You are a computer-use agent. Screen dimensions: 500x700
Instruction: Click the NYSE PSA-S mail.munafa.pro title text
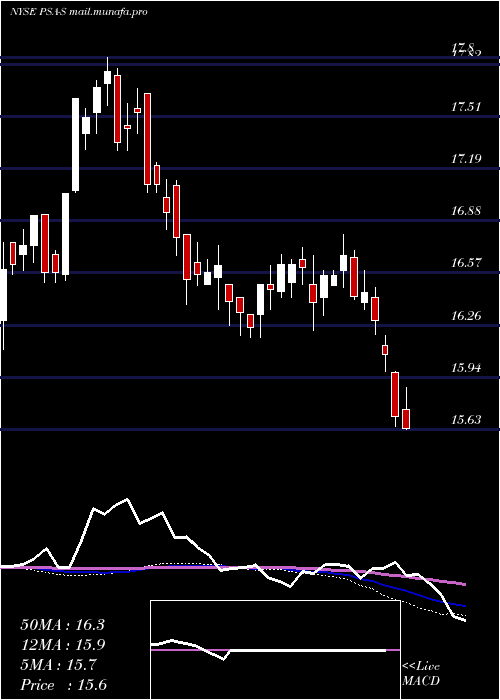(79, 12)
